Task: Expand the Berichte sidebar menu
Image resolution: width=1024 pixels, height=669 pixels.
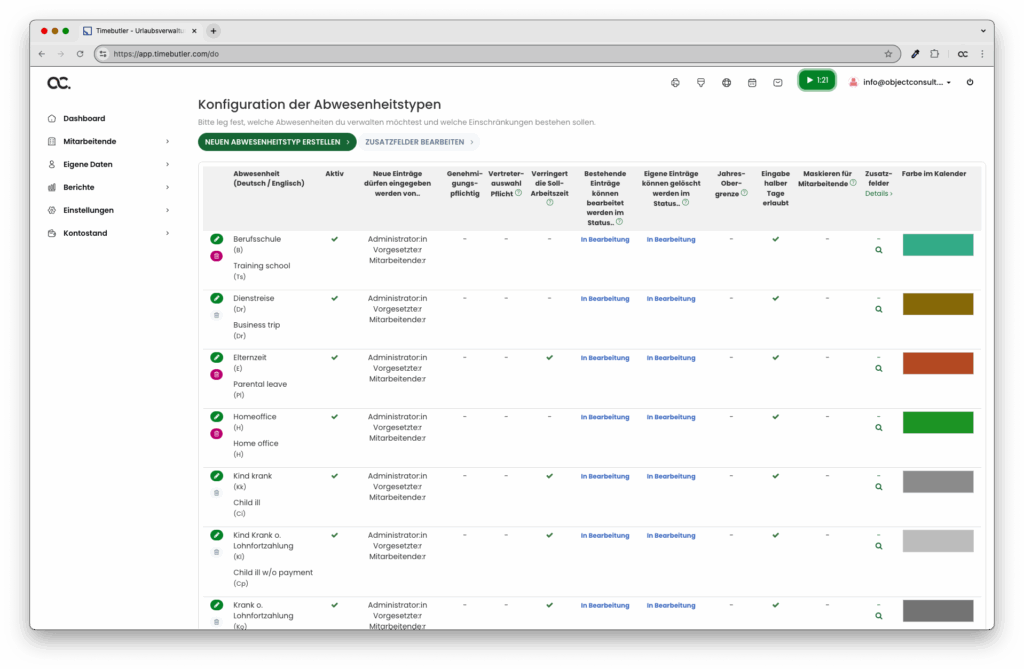Action: [x=108, y=187]
